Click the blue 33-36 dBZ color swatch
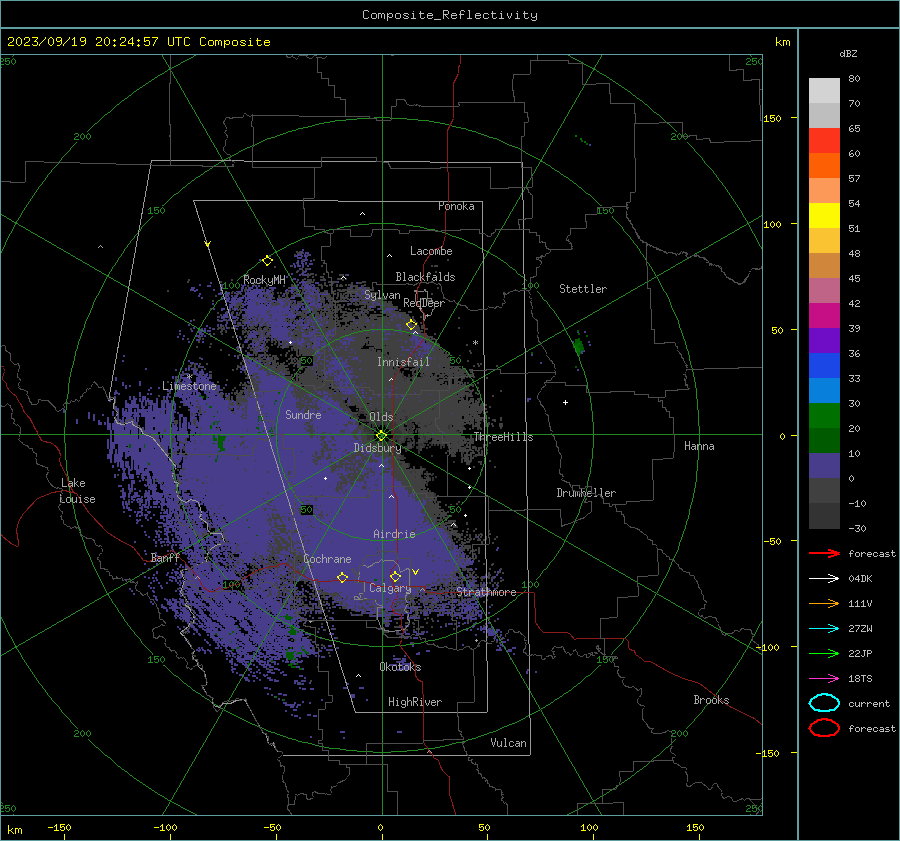The width and height of the screenshot is (900, 841). pos(824,365)
